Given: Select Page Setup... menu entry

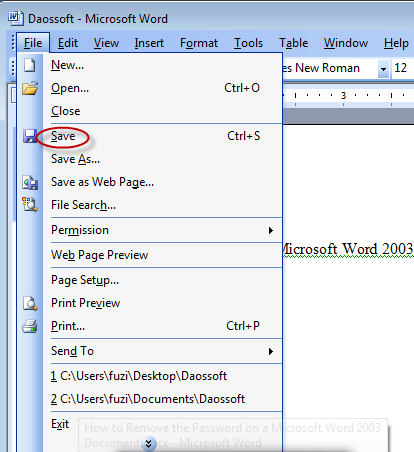Looking at the screenshot, I should [x=85, y=280].
